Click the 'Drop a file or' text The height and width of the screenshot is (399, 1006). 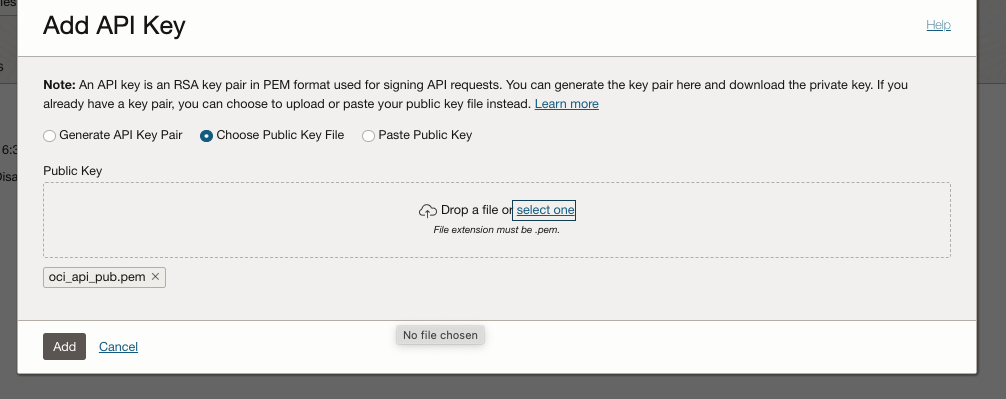[477, 210]
